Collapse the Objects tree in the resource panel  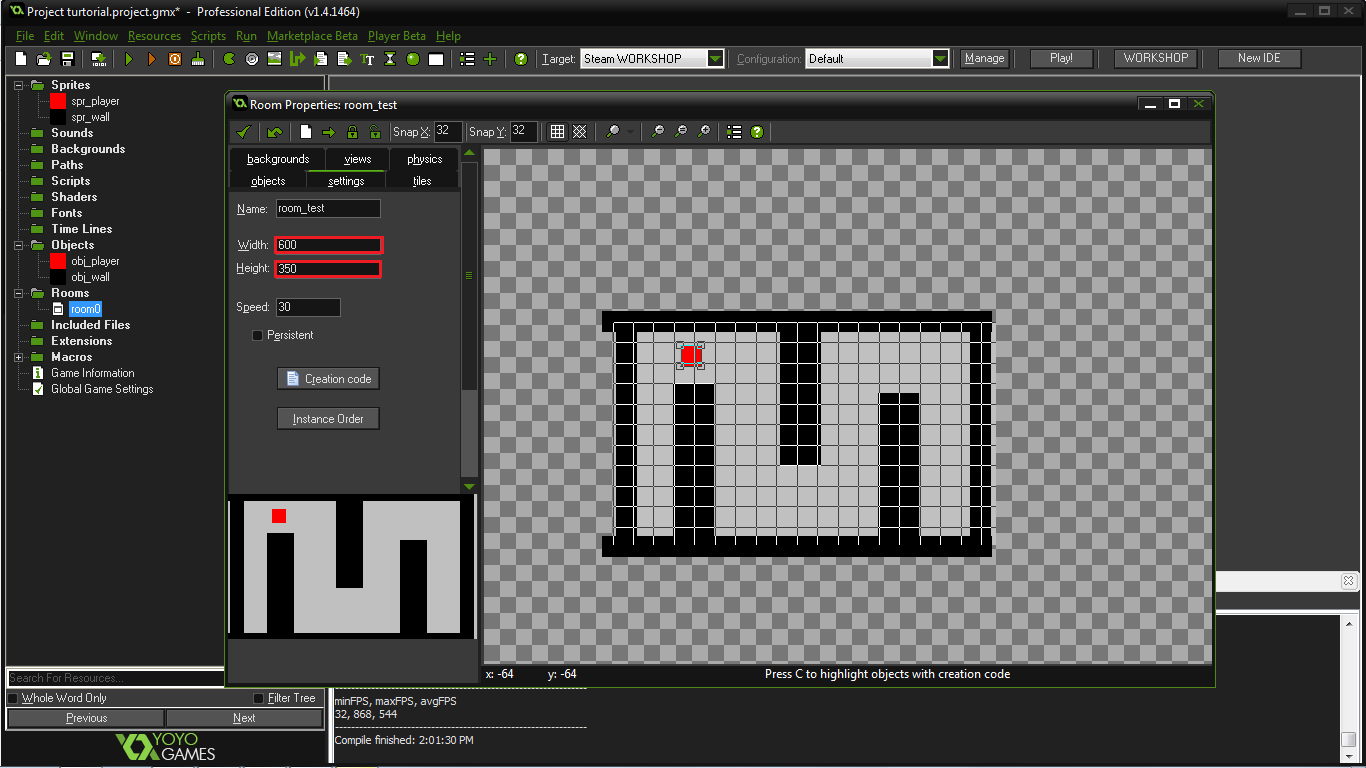tap(16, 245)
